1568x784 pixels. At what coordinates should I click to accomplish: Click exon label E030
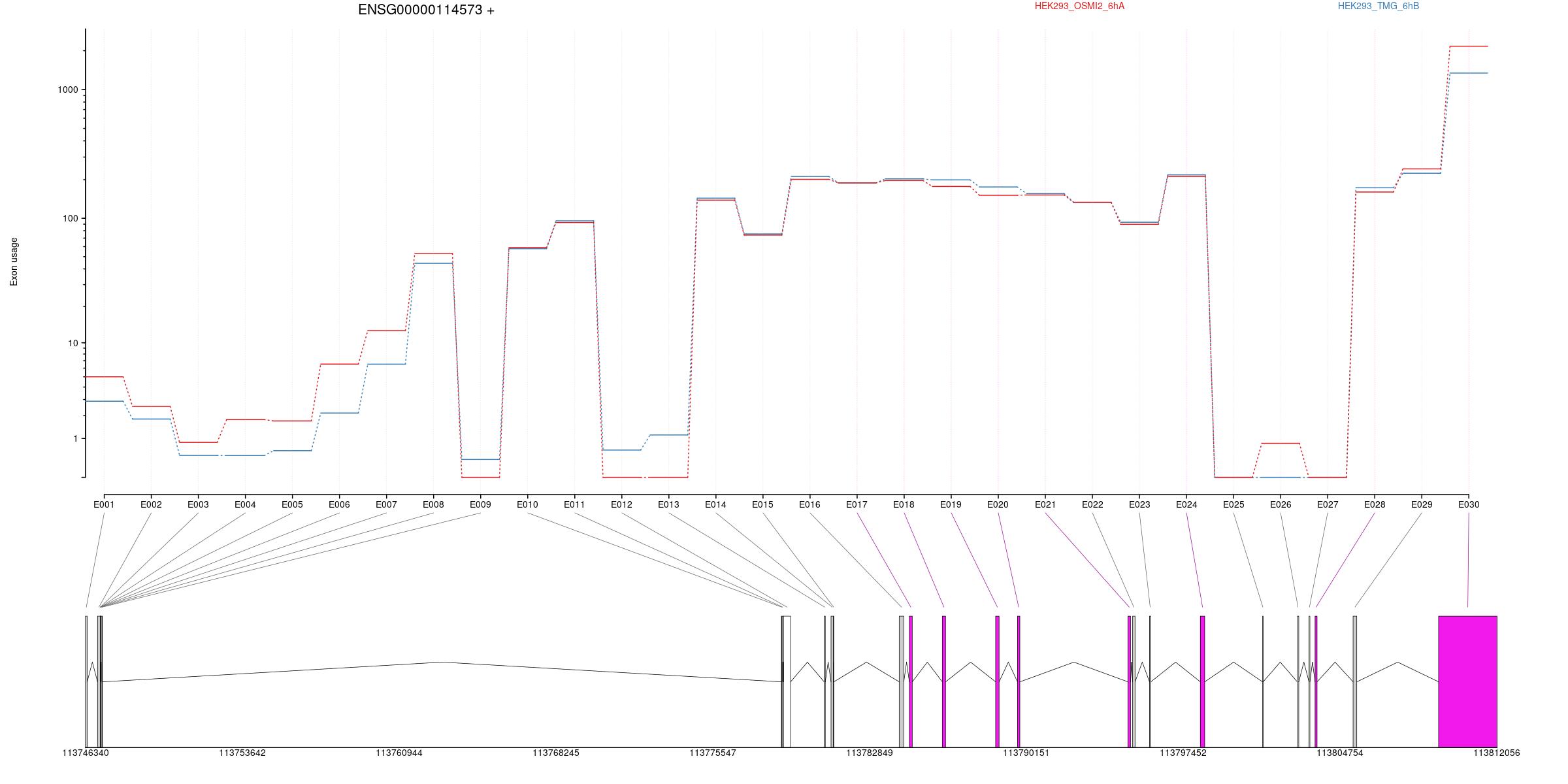tap(1469, 504)
